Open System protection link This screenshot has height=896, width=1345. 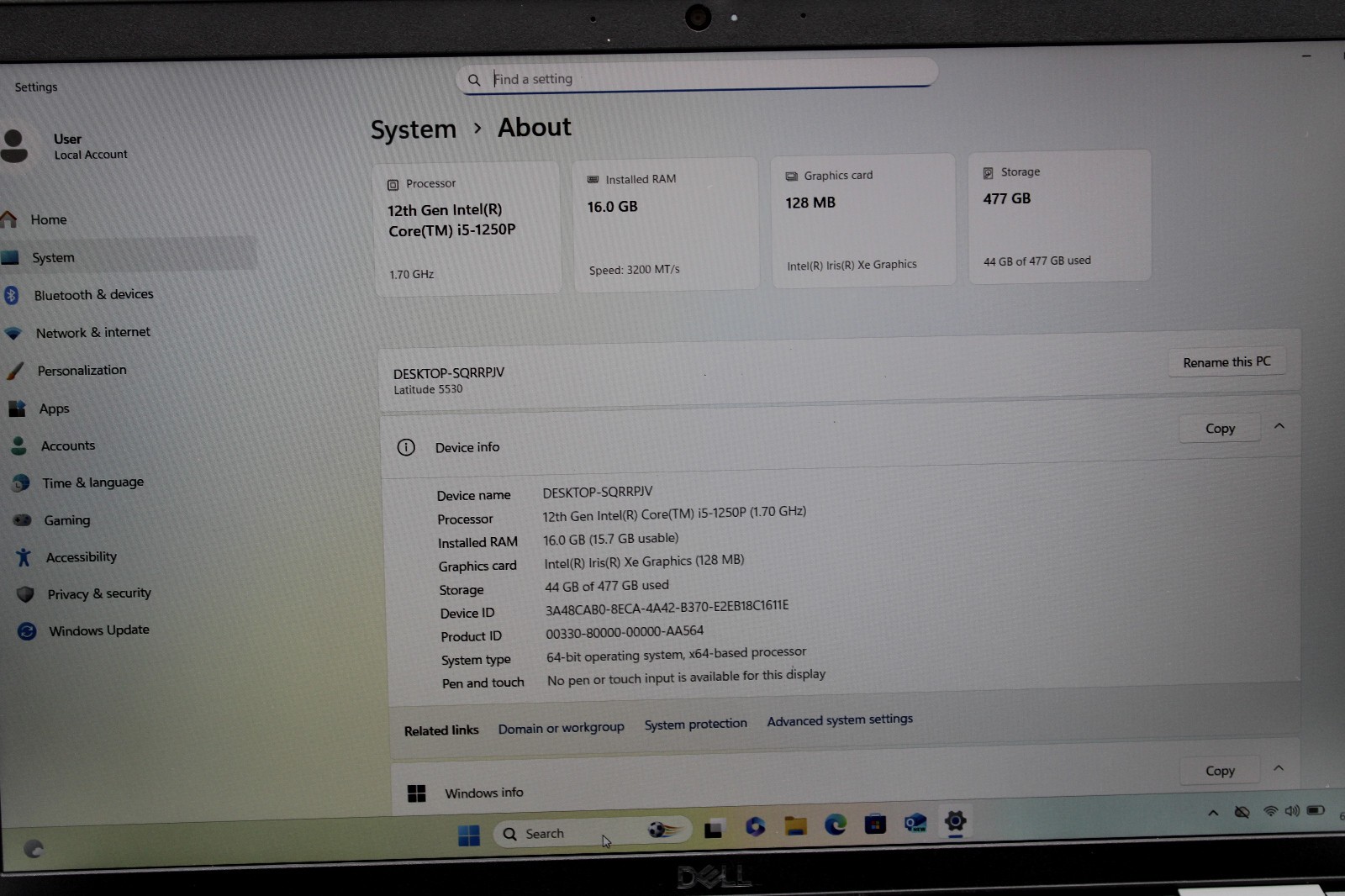click(695, 724)
